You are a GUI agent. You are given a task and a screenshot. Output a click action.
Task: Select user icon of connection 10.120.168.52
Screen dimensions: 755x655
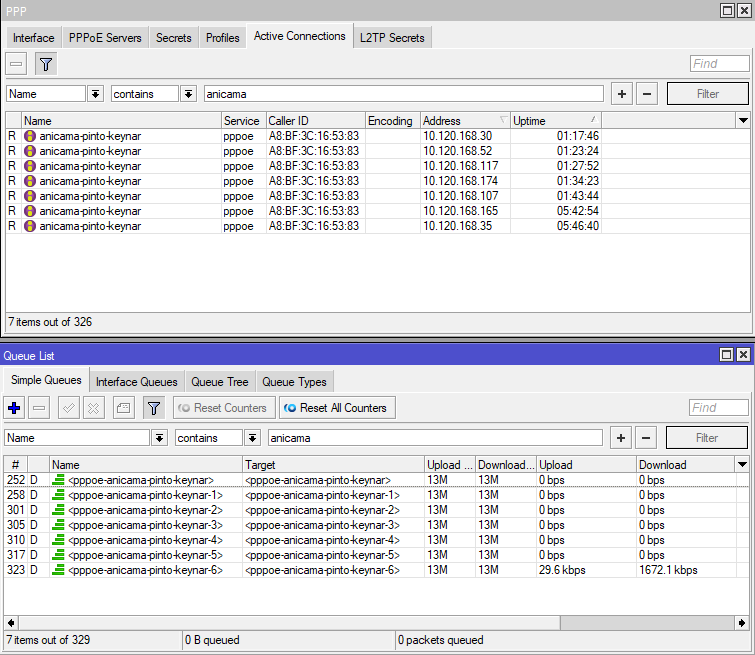tap(30, 151)
